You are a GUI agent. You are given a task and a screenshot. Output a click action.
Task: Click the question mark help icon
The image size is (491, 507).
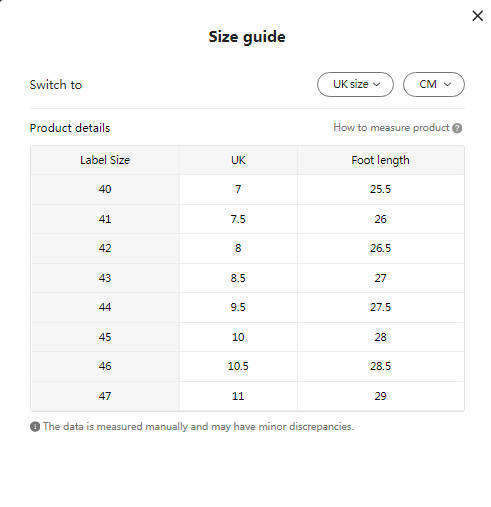pos(457,128)
